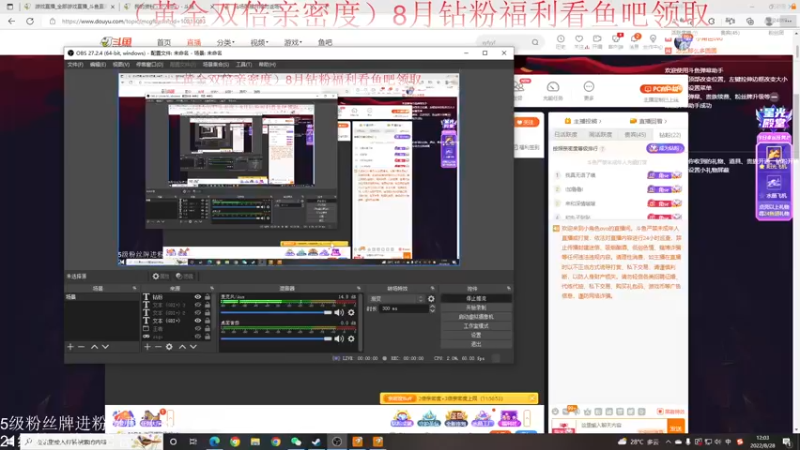Expand Douyu 分类 category dropdown
Viewport: 800px width, 450px height.
pos(225,42)
